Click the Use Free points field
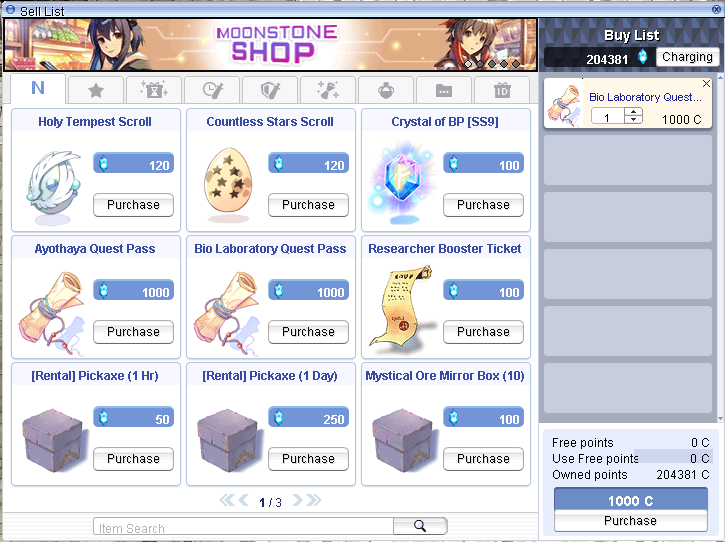The width and height of the screenshot is (725, 542). (673, 458)
